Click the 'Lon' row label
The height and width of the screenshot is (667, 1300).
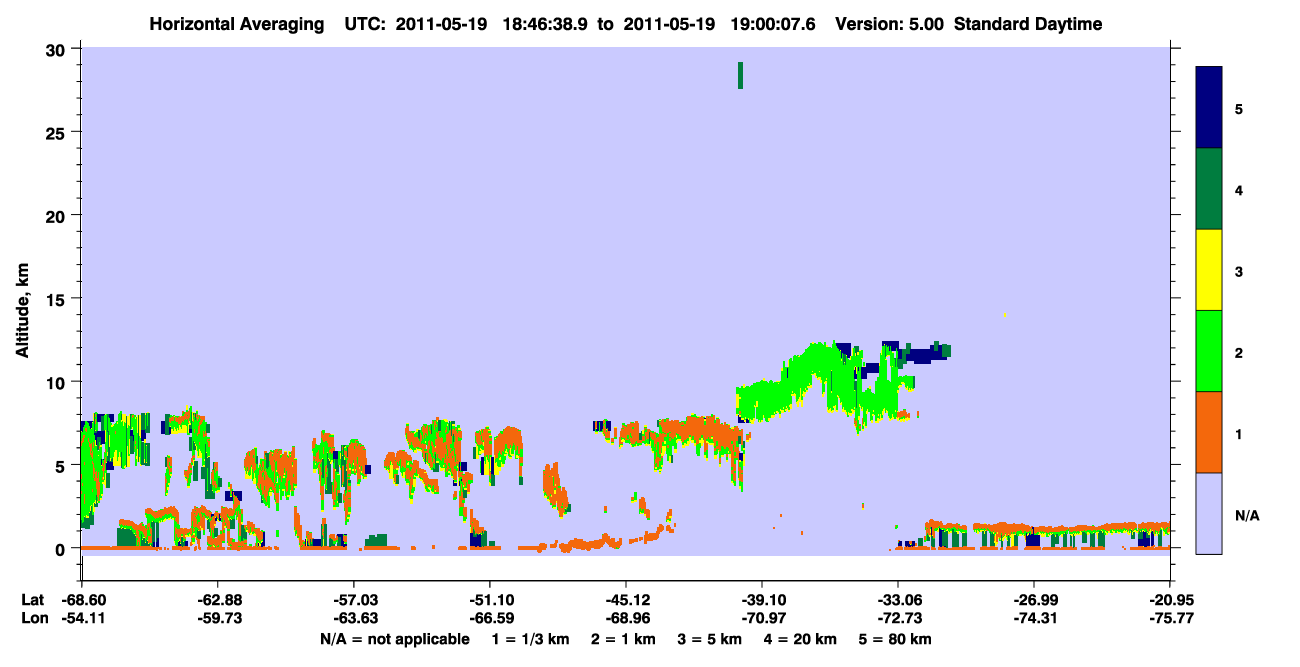[x=33, y=618]
